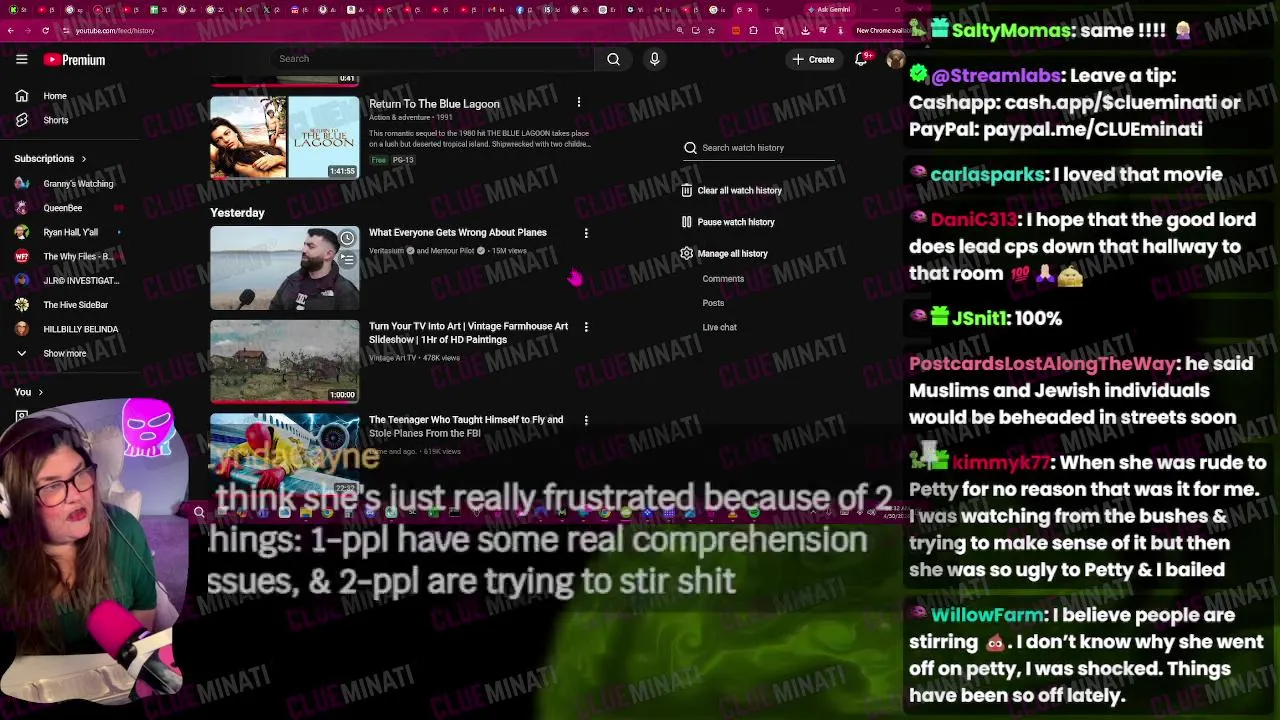Click the YouTube Premium logo
The image size is (1280, 720).
click(75, 60)
